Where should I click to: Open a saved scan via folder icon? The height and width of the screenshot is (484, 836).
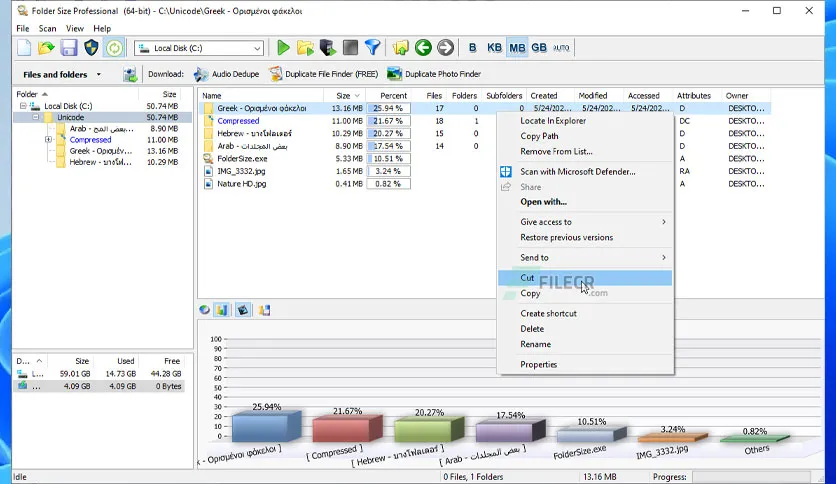pyautogui.click(x=46, y=48)
